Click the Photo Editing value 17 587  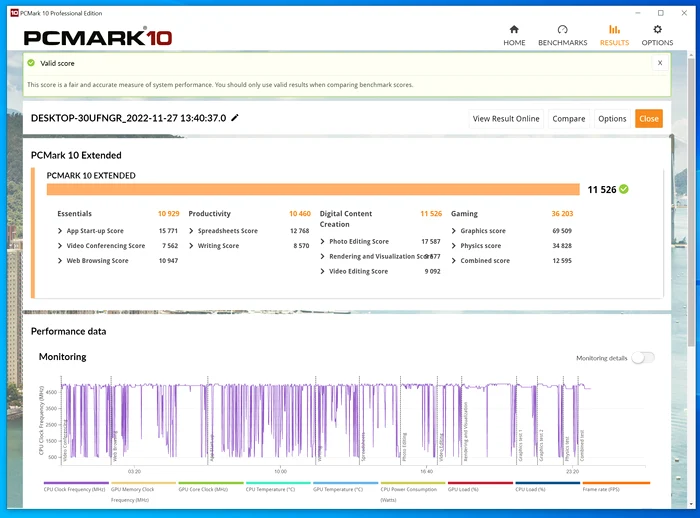pyautogui.click(x=431, y=242)
